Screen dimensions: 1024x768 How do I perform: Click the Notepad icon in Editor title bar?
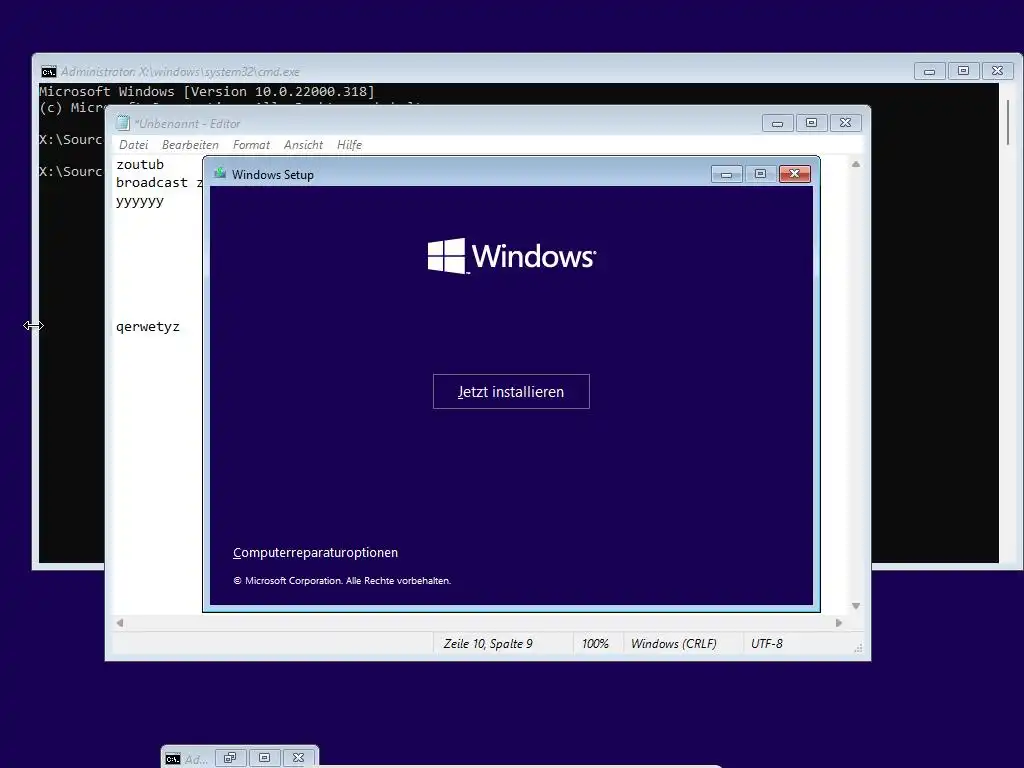click(x=123, y=123)
